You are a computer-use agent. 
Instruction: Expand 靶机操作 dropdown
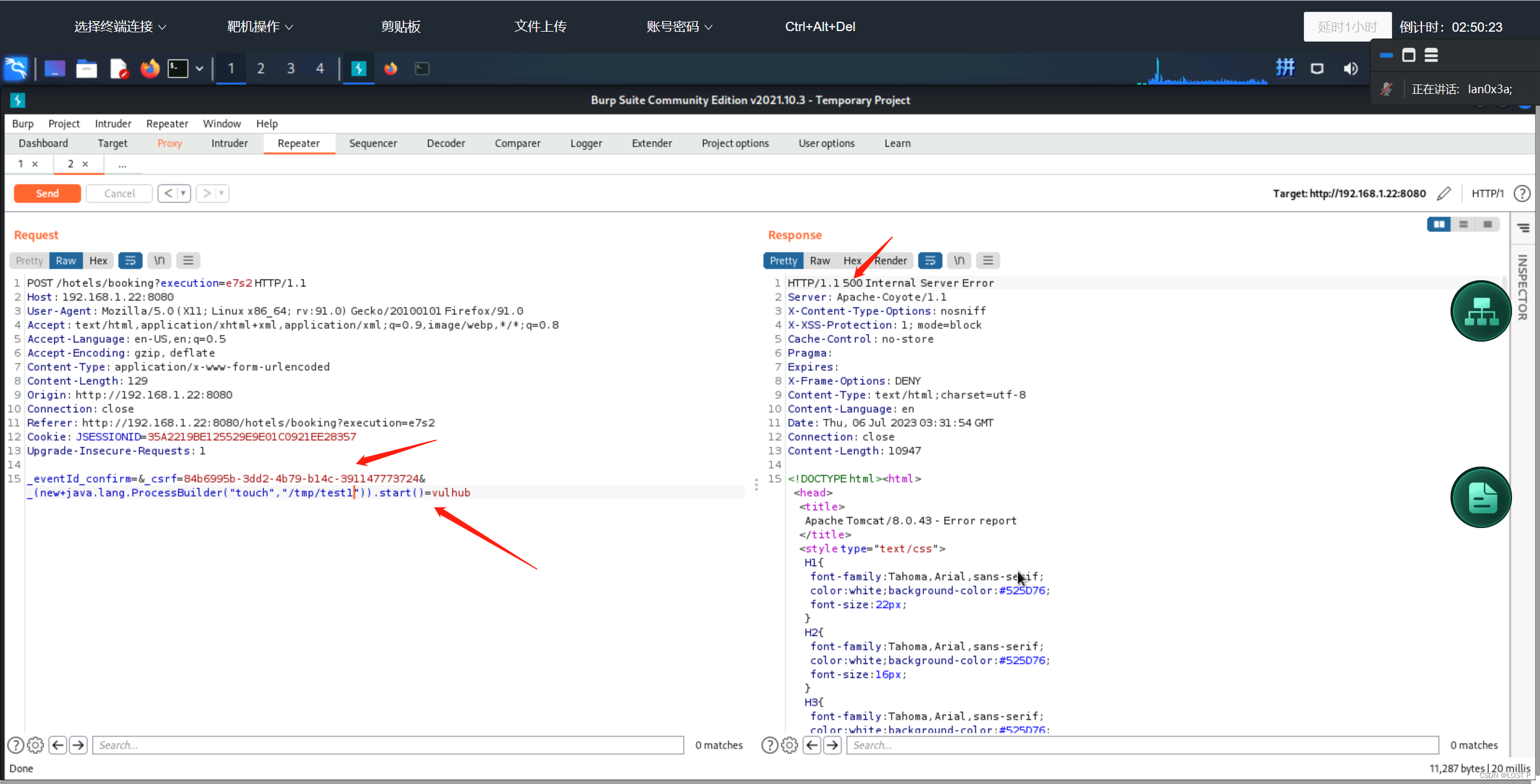260,27
